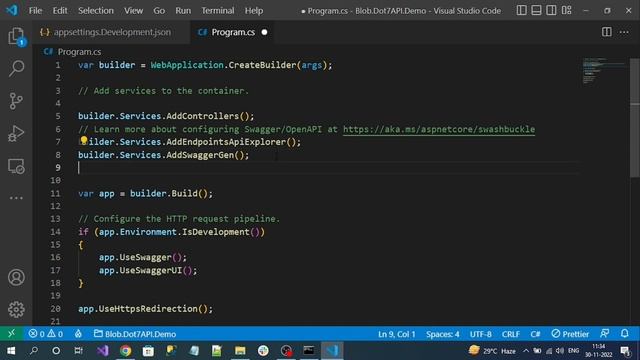The height and width of the screenshot is (360, 640).
Task: Change encoding via UTF-8
Action: point(480,334)
